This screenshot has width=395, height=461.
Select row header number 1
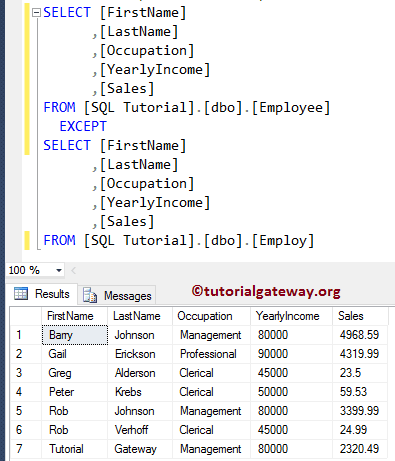[25, 335]
